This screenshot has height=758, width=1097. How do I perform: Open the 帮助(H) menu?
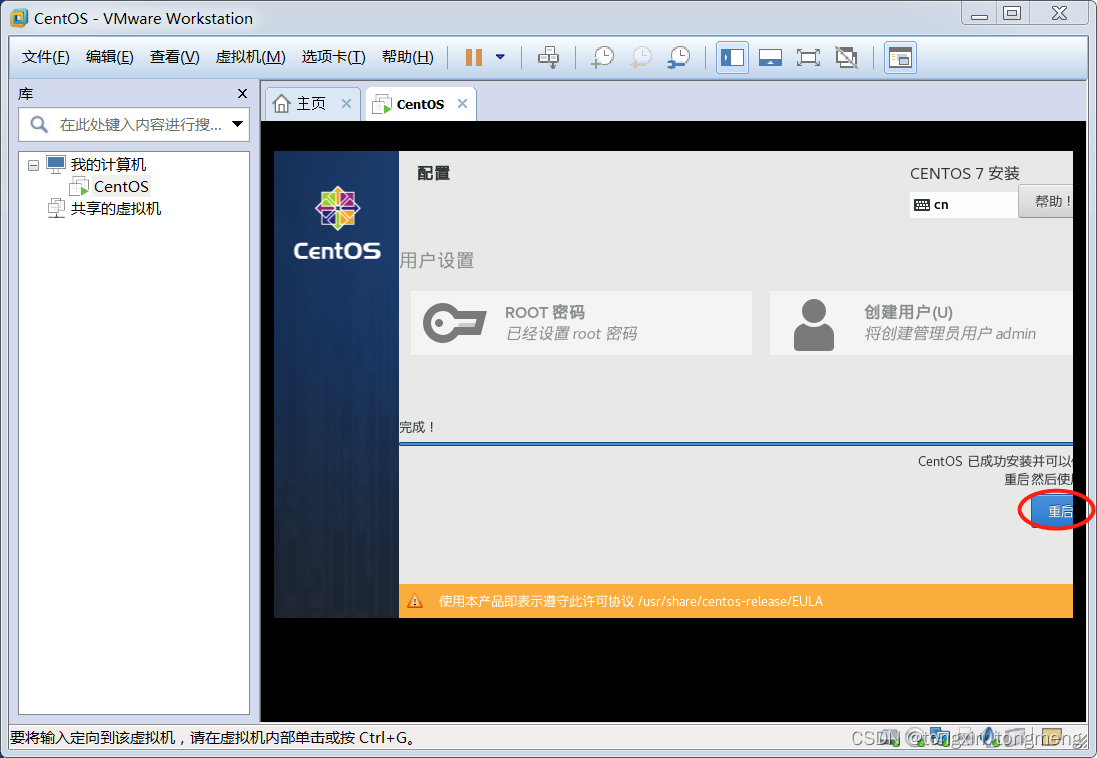[407, 57]
